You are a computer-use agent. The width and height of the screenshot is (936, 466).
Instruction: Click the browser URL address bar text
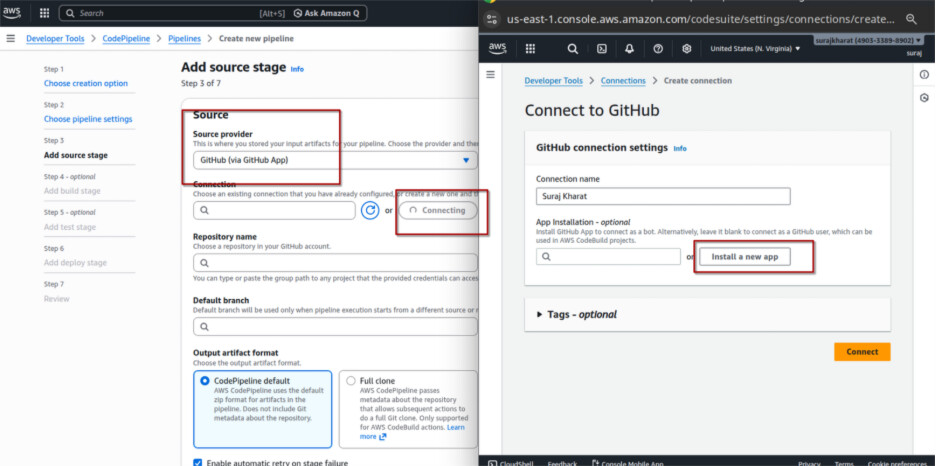(699, 18)
